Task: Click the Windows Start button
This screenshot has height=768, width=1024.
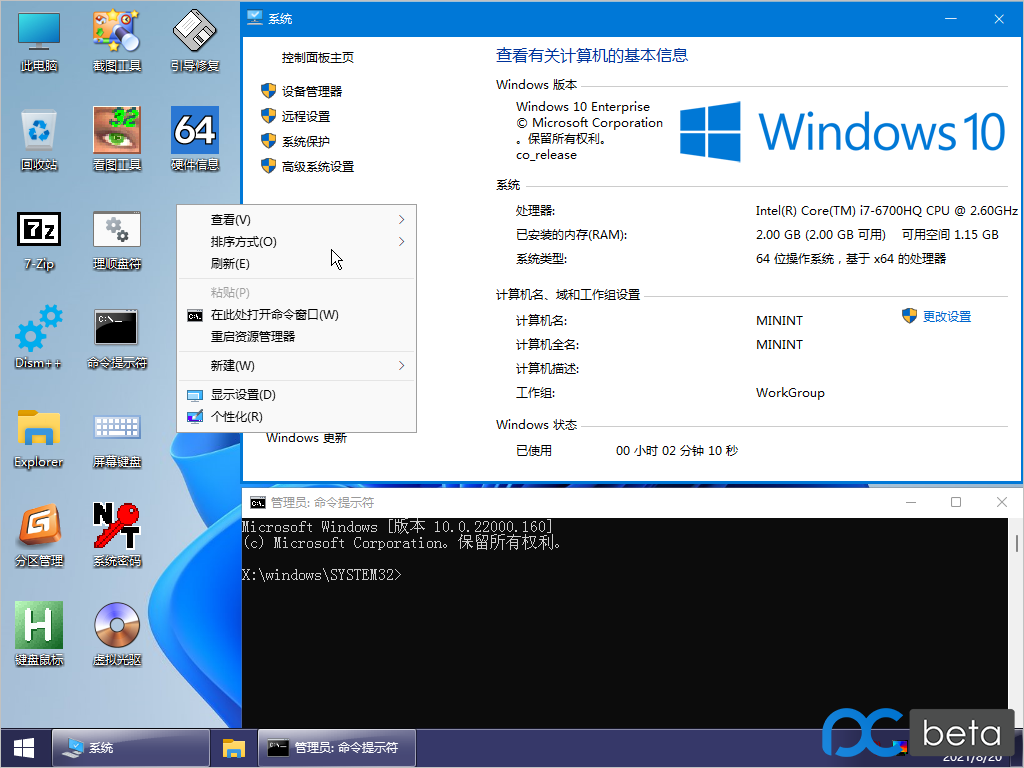Action: point(24,748)
